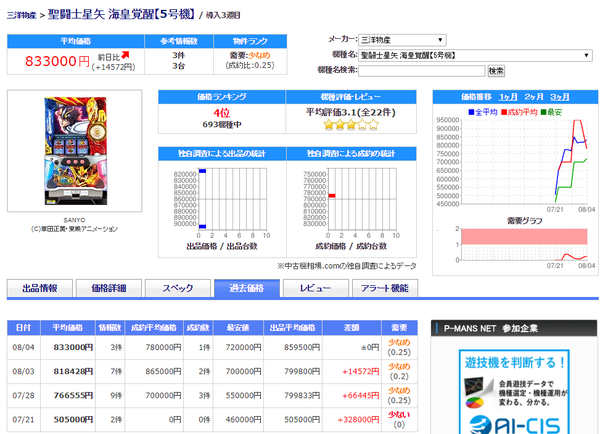The height and width of the screenshot is (434, 600).
Task: Show 3ヶ月 price trend range
Action: point(560,97)
